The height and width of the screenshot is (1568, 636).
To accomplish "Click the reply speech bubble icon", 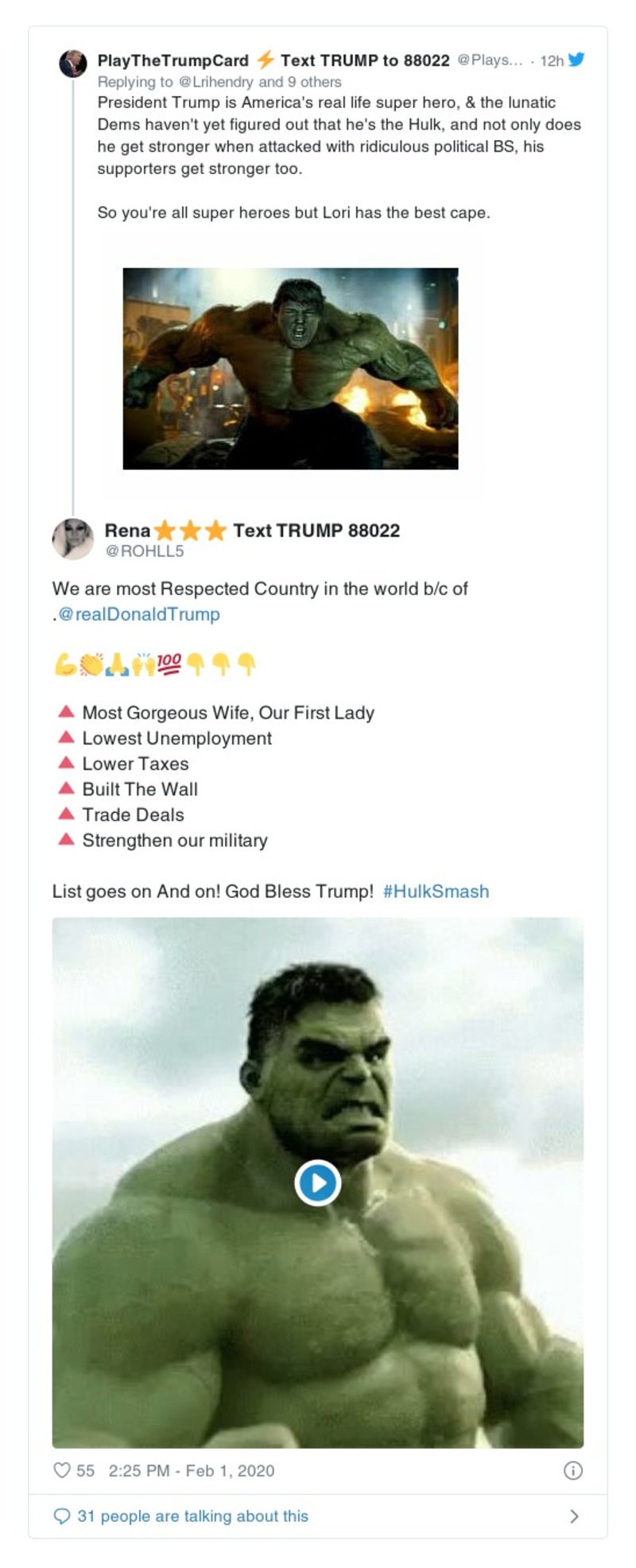I will pos(62,1516).
